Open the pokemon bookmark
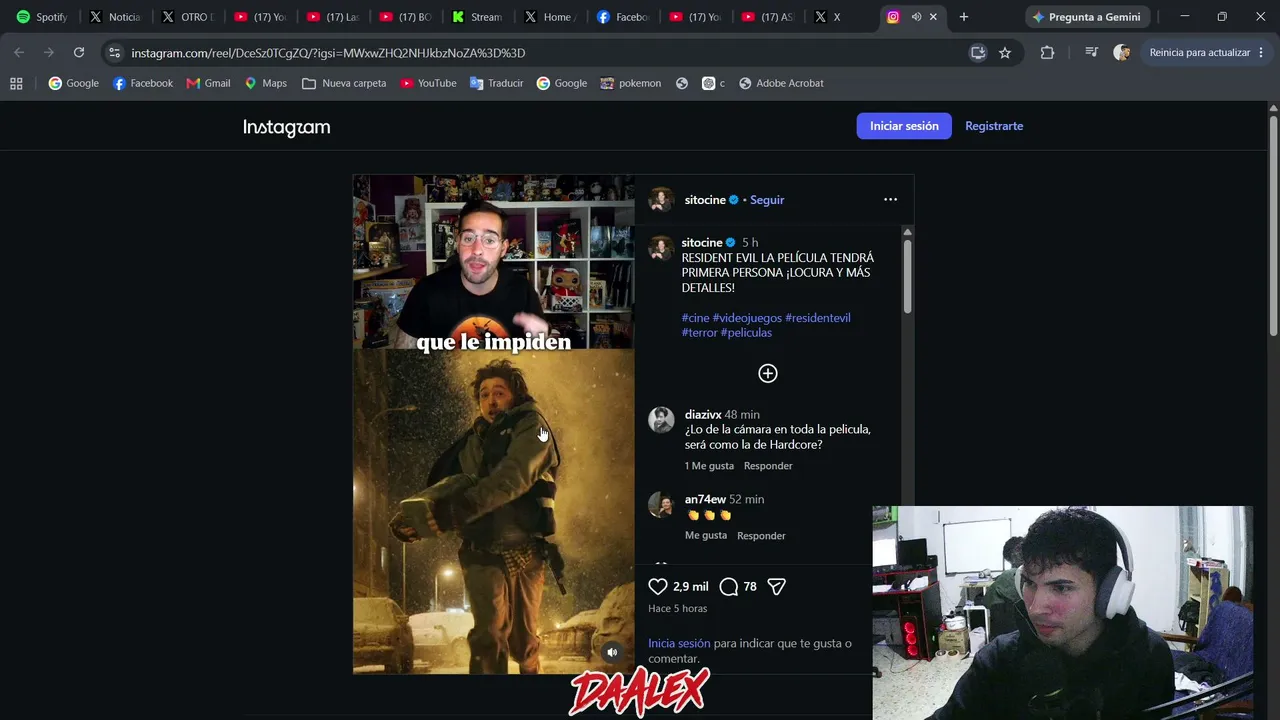The image size is (1280, 720). point(631,83)
